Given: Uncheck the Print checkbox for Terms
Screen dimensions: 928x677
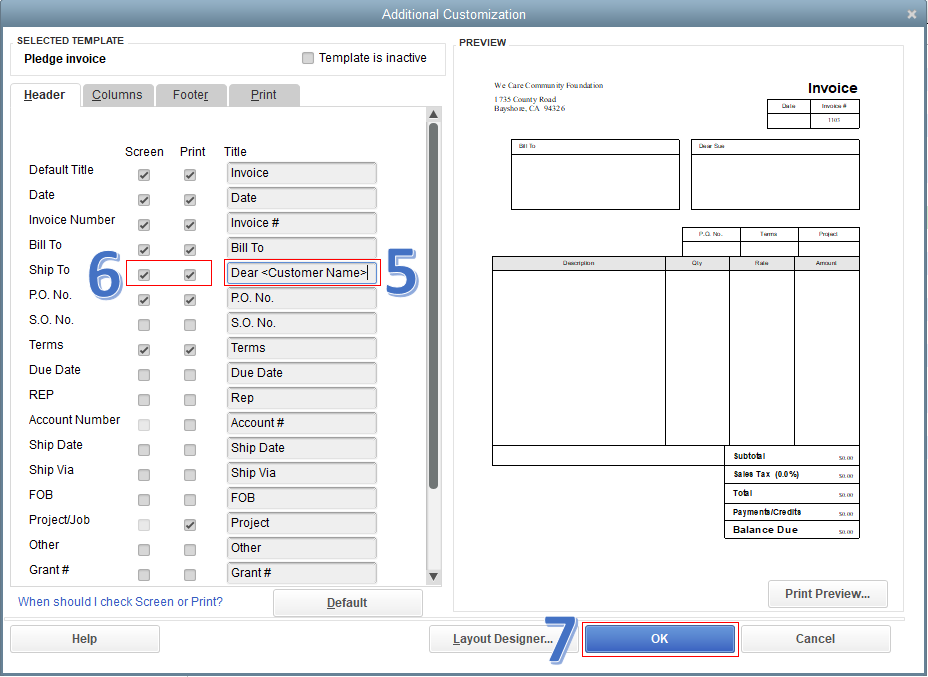Looking at the screenshot, I should [x=192, y=349].
